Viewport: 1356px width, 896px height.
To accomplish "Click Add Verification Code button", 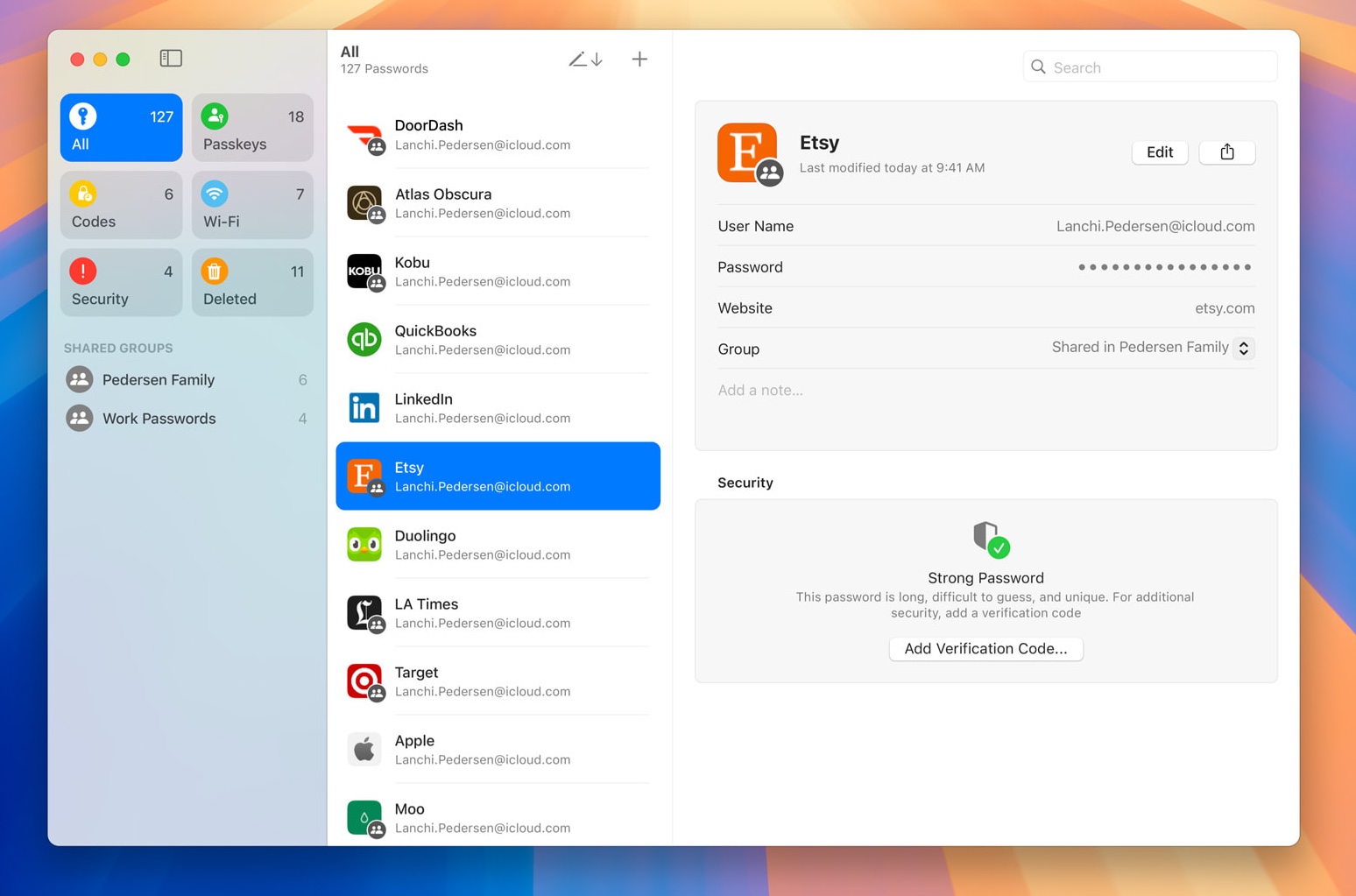I will 985,648.
